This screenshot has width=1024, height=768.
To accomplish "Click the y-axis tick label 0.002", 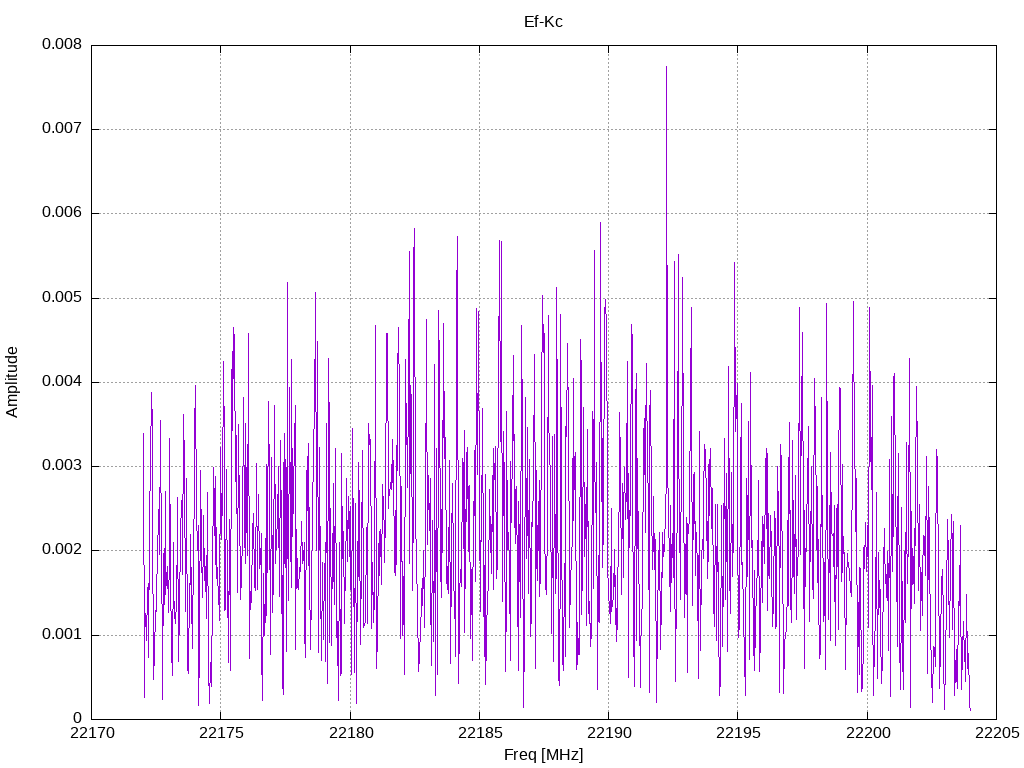I will [62, 550].
